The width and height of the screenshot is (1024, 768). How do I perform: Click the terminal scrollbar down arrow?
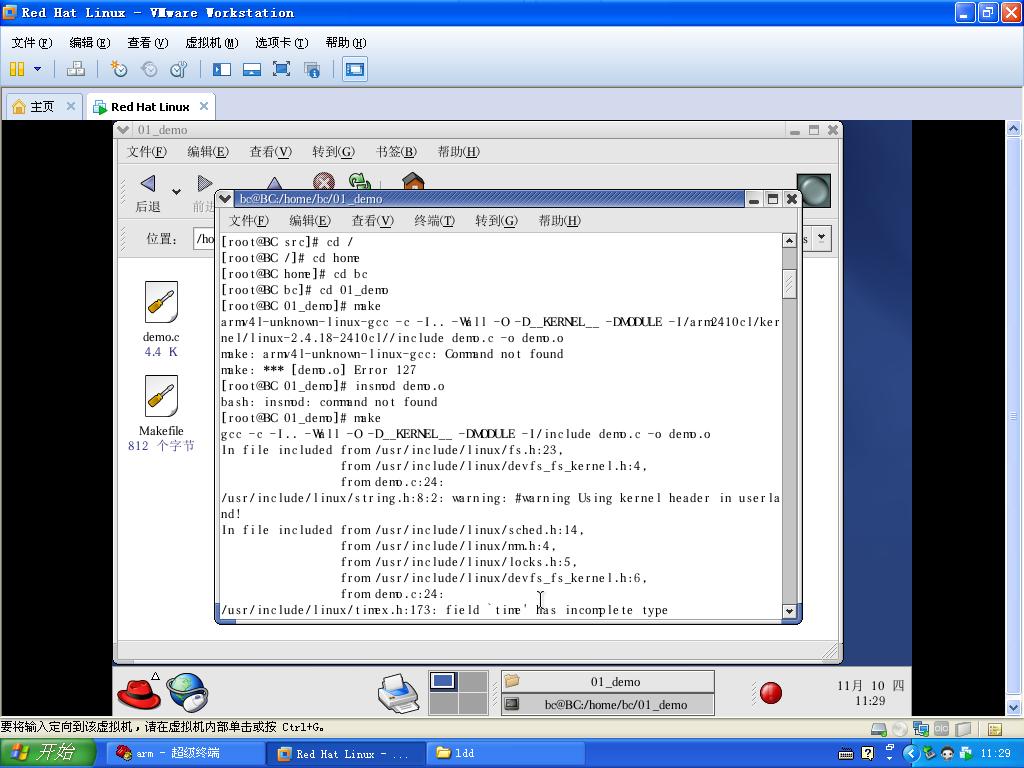[x=789, y=611]
